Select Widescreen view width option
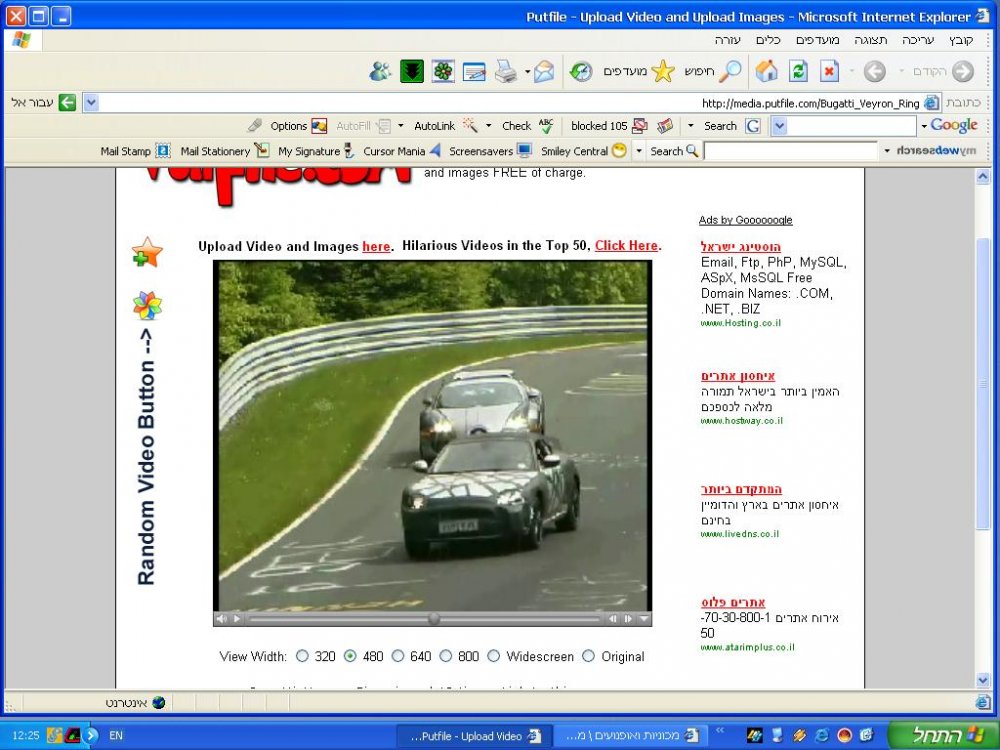 click(x=494, y=656)
